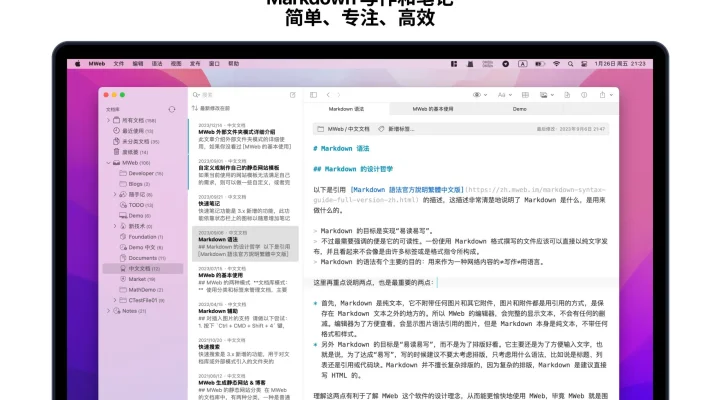Click the battery status icon

coord(540,64)
